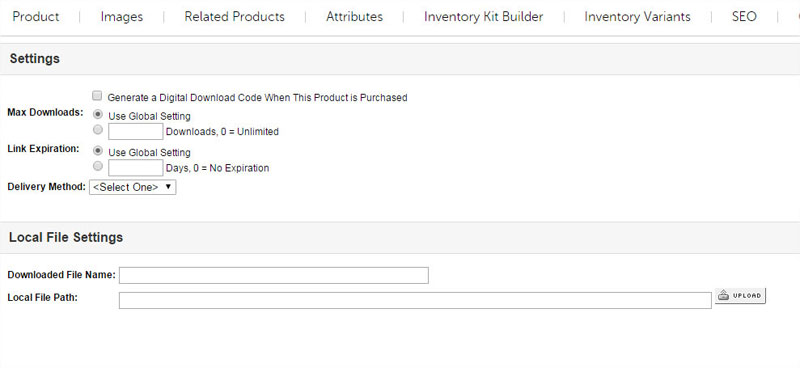Click the Local File Path field
The width and height of the screenshot is (800, 368).
click(415, 301)
